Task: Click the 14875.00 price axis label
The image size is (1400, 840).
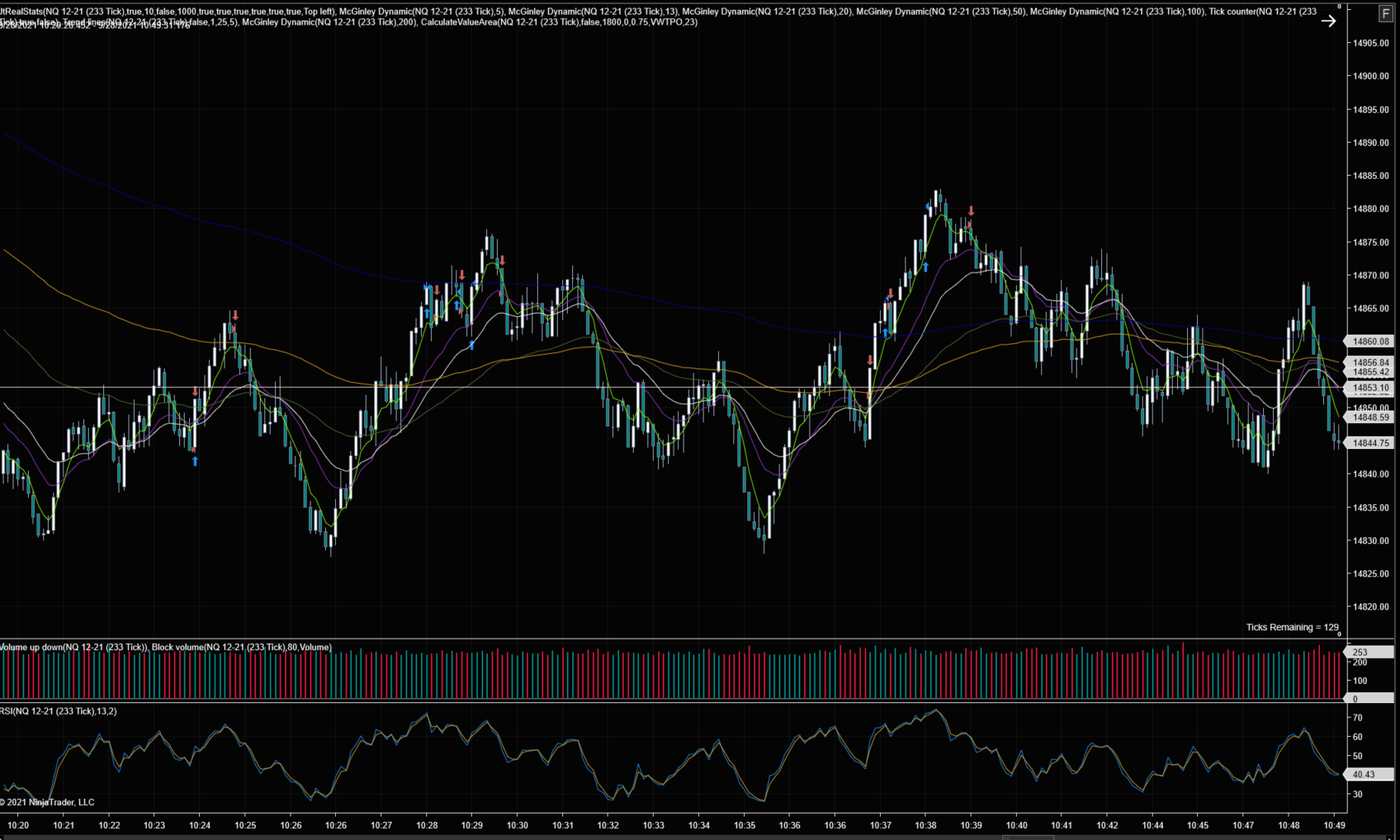Action: pyautogui.click(x=1370, y=243)
